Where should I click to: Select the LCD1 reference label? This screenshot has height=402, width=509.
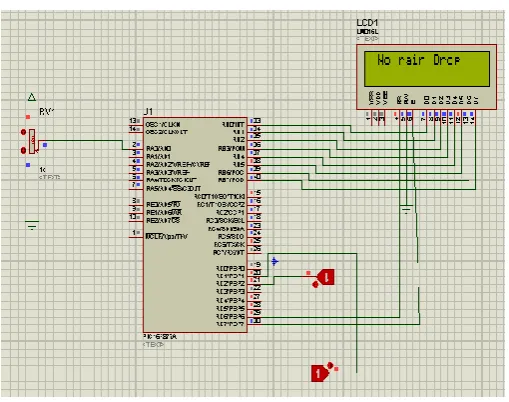[367, 23]
